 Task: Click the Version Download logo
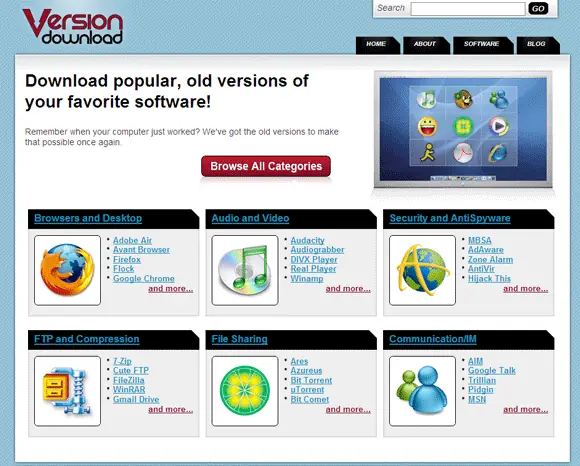(x=72, y=27)
